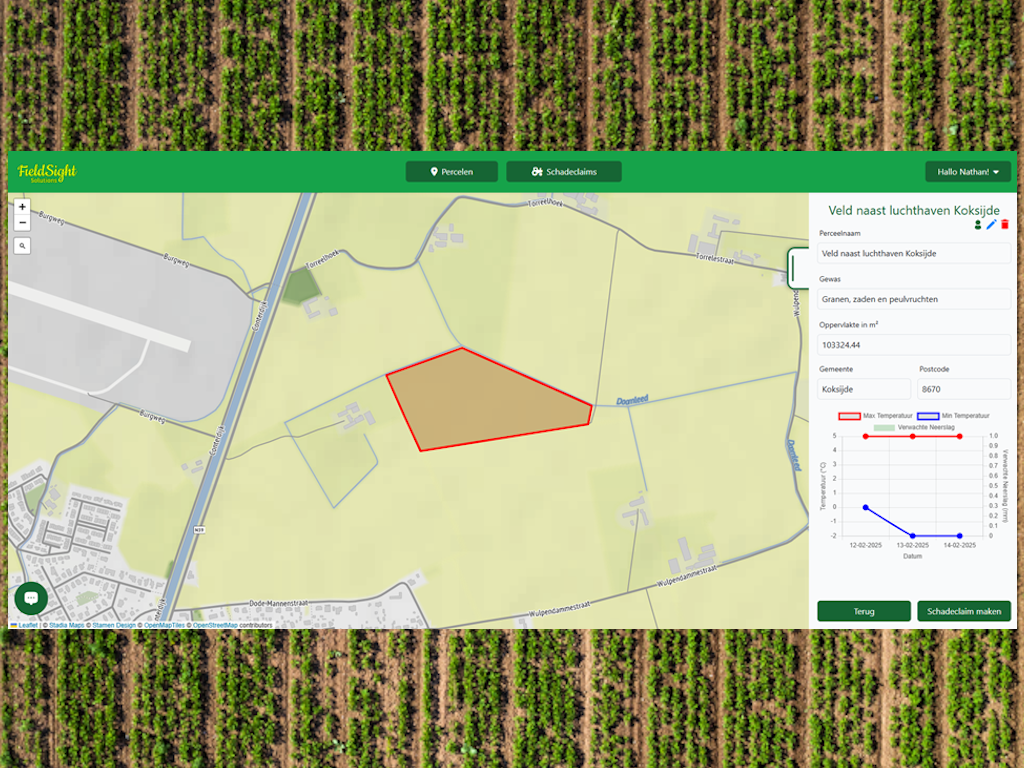Screen dimensions: 1024x768
Task: Edit parcel using the blue pencil icon
Action: coord(991,225)
